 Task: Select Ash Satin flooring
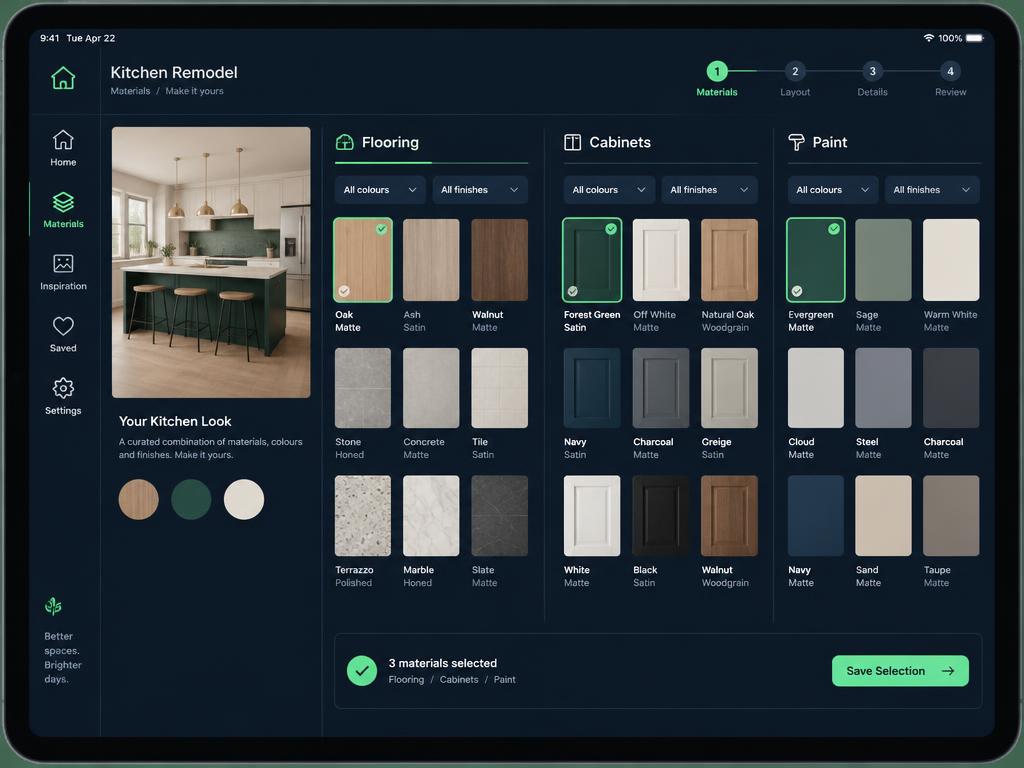[x=431, y=260]
